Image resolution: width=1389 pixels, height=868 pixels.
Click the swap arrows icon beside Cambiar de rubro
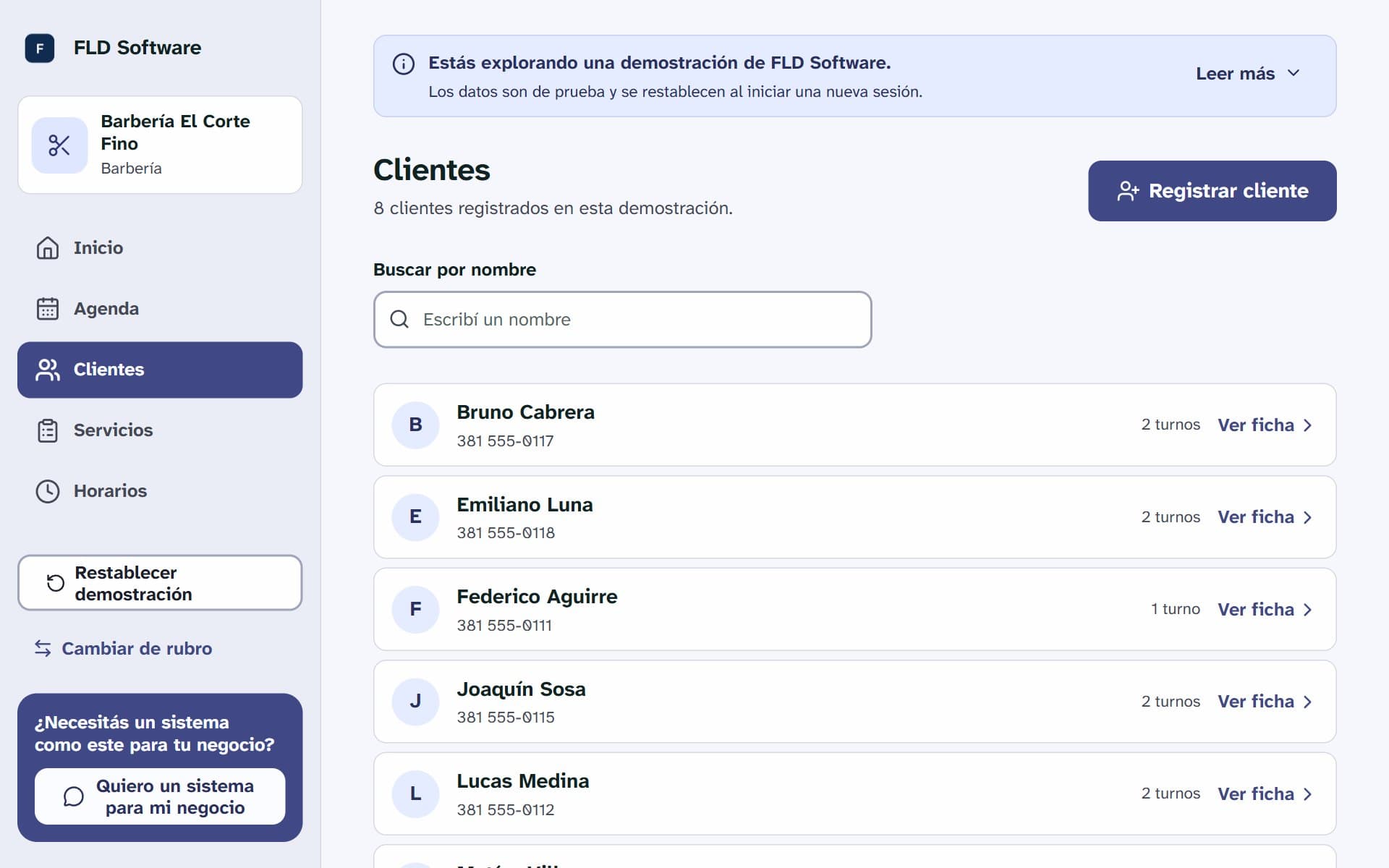(43, 649)
